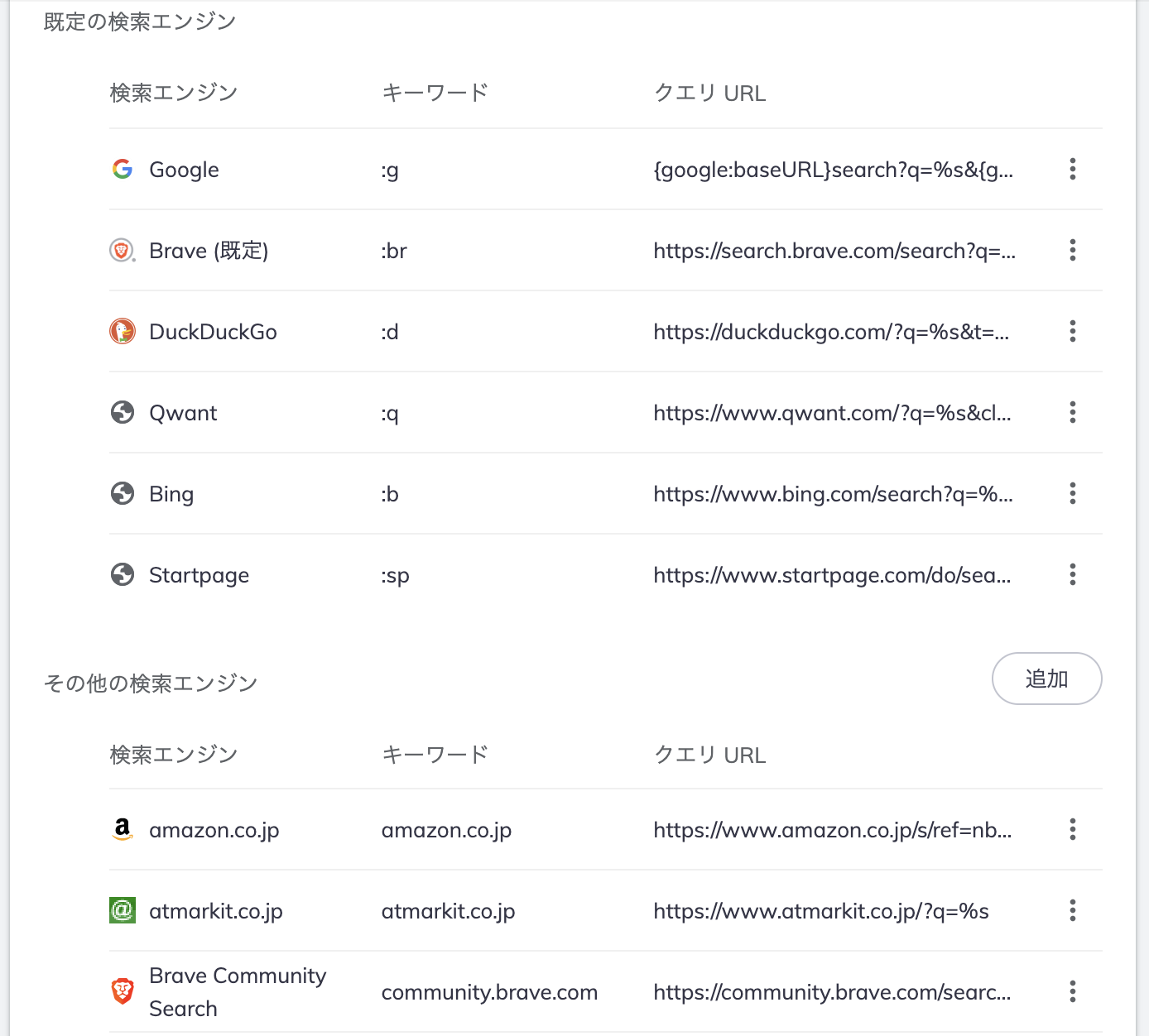Click the www.amazon.co.jp query URL

832,830
